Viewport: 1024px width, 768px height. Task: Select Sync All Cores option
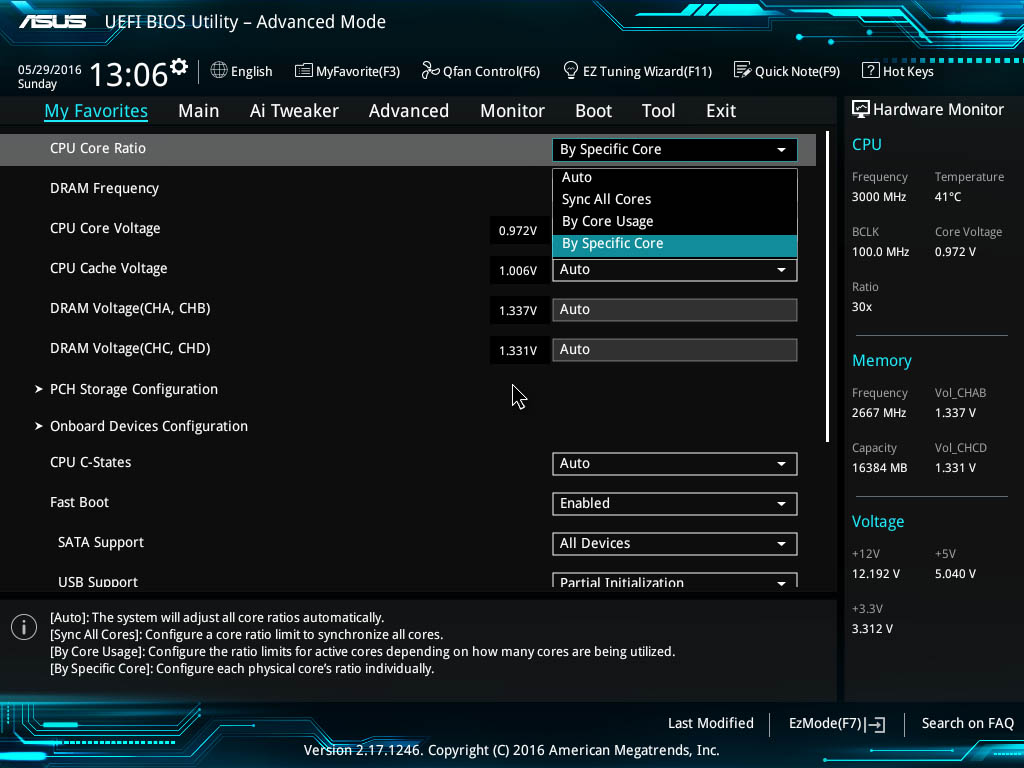coord(675,199)
